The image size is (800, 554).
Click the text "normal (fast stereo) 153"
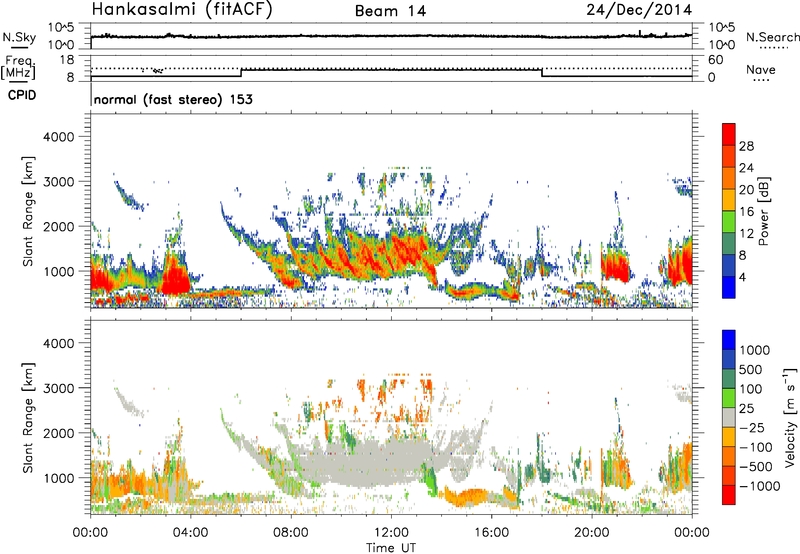[173, 99]
